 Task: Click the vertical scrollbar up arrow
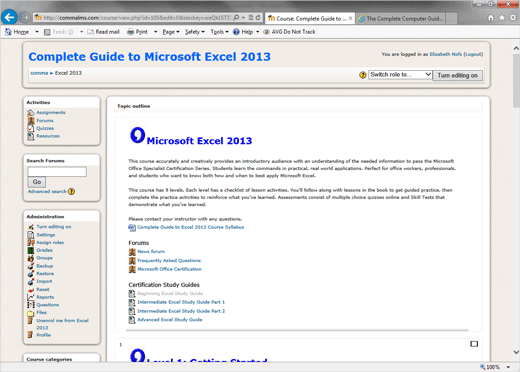[516, 48]
